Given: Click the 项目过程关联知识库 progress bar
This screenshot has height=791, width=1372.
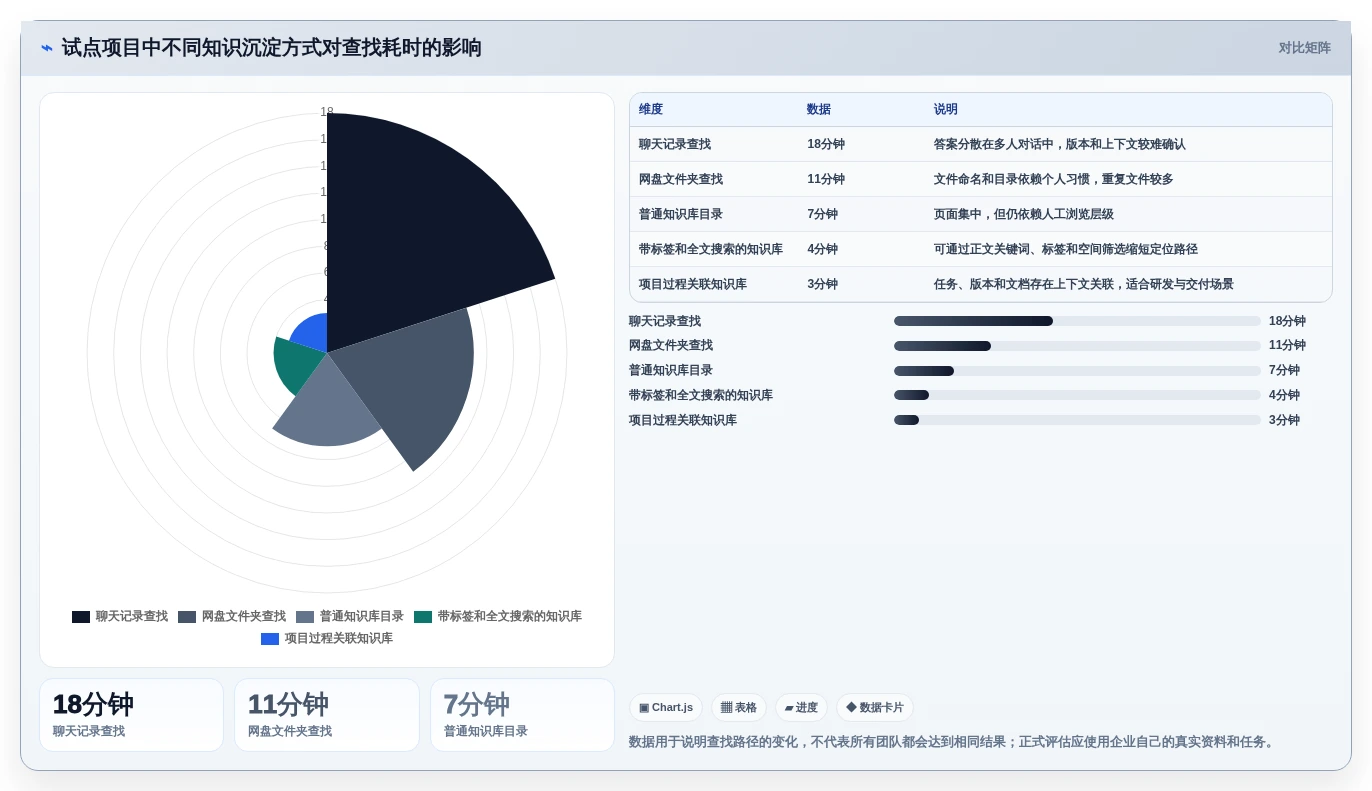Looking at the screenshot, I should [x=1077, y=420].
